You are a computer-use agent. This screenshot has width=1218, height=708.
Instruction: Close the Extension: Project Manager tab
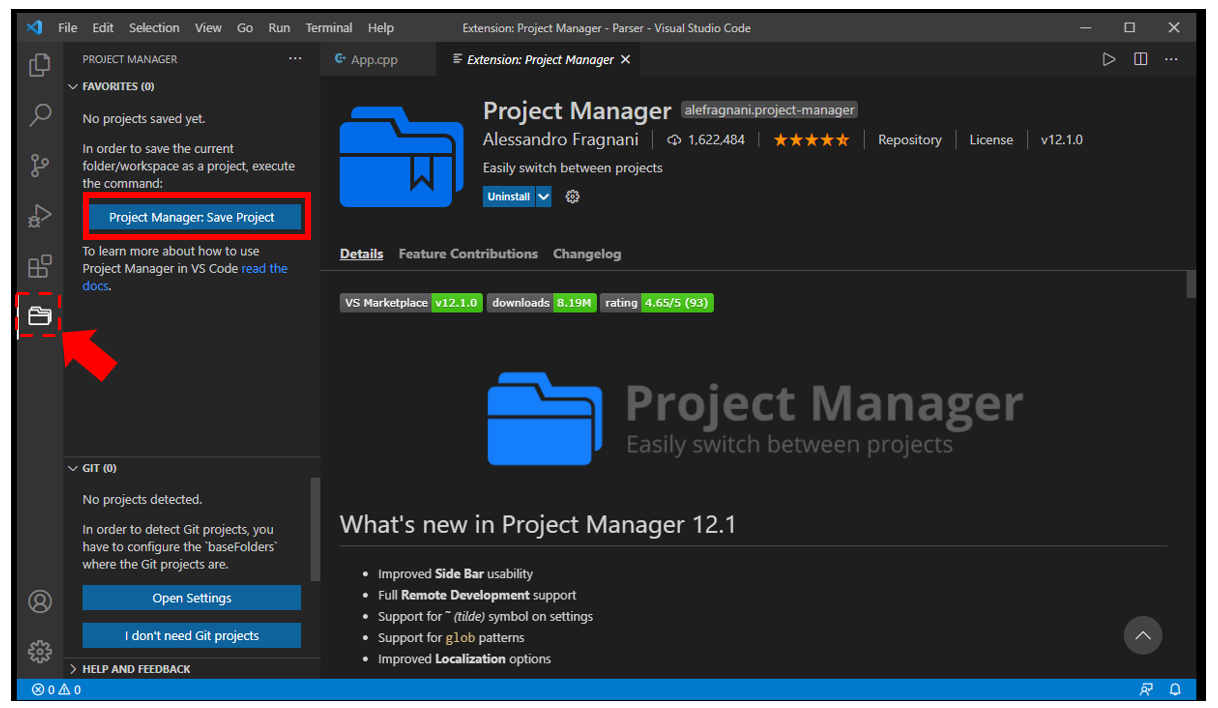pyautogui.click(x=626, y=60)
